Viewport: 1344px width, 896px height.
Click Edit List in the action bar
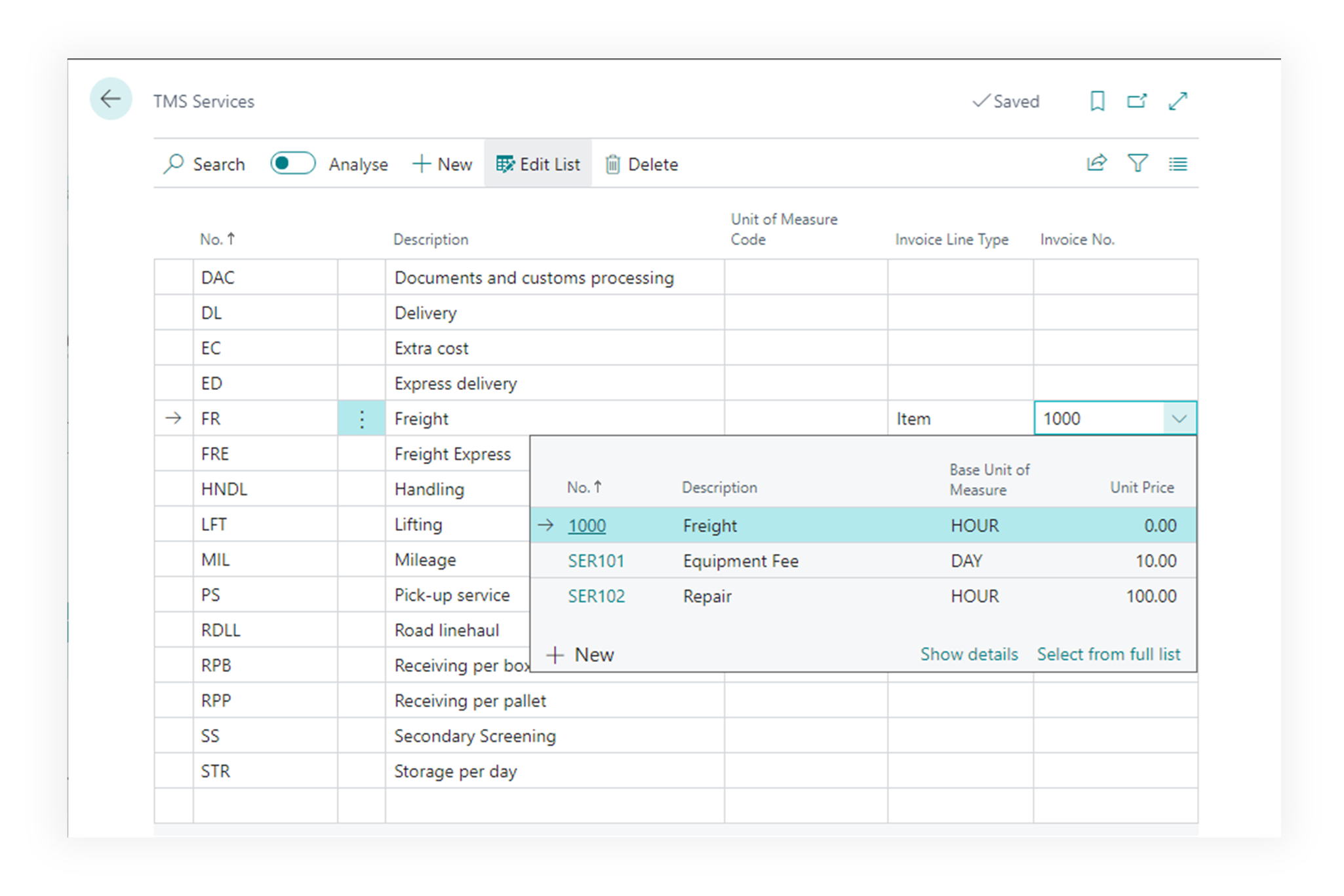click(538, 164)
